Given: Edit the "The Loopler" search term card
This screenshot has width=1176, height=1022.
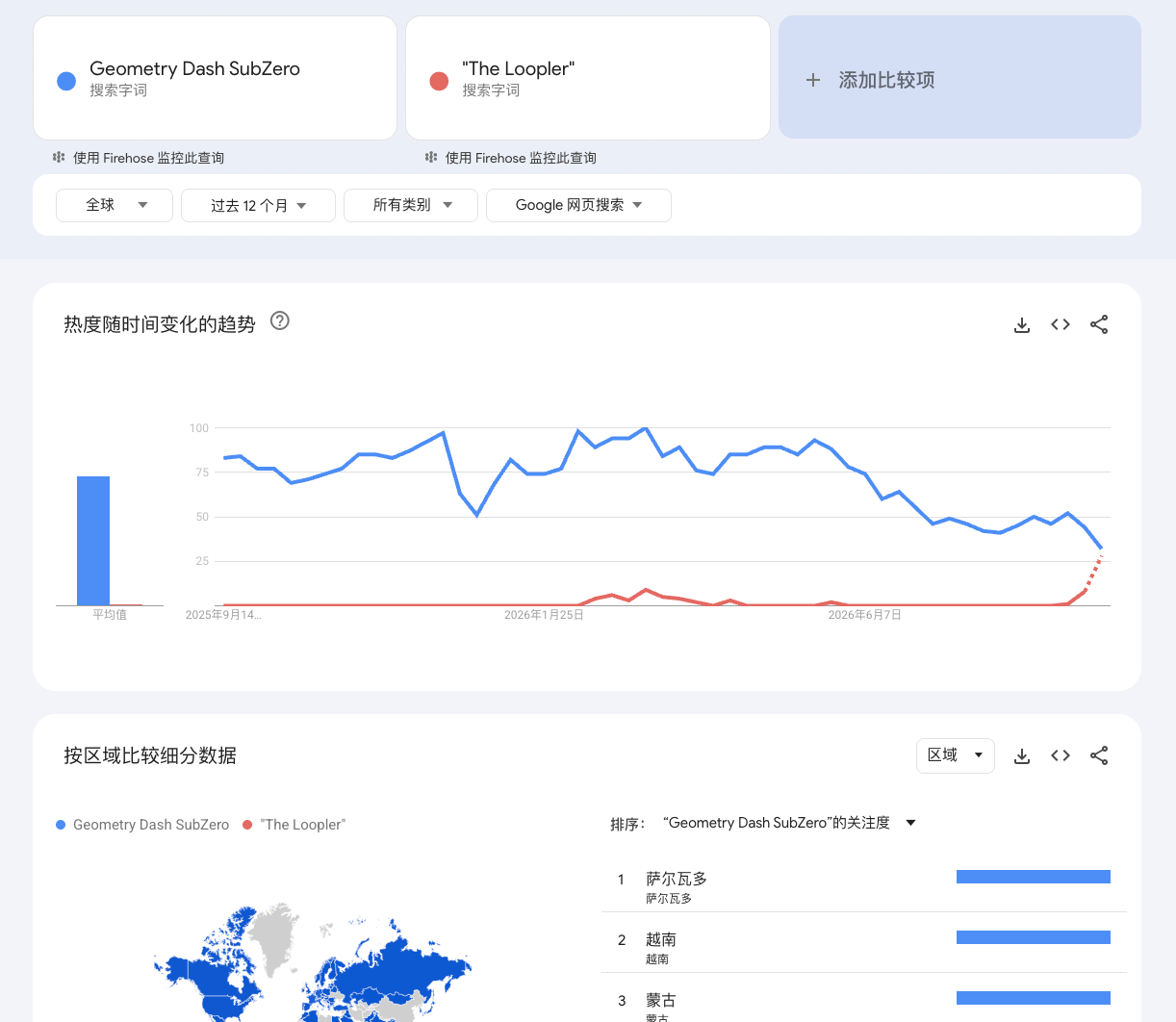Looking at the screenshot, I should [588, 78].
